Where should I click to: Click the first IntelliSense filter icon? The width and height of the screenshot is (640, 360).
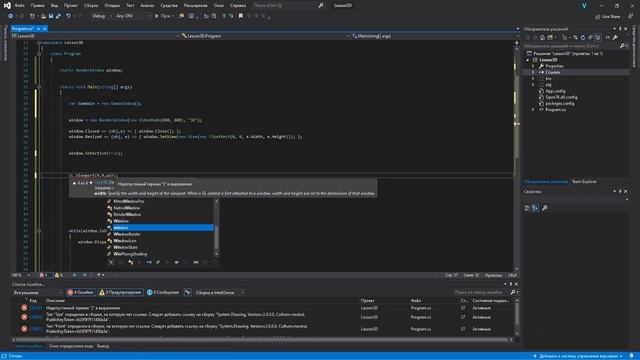pyautogui.click(x=111, y=262)
